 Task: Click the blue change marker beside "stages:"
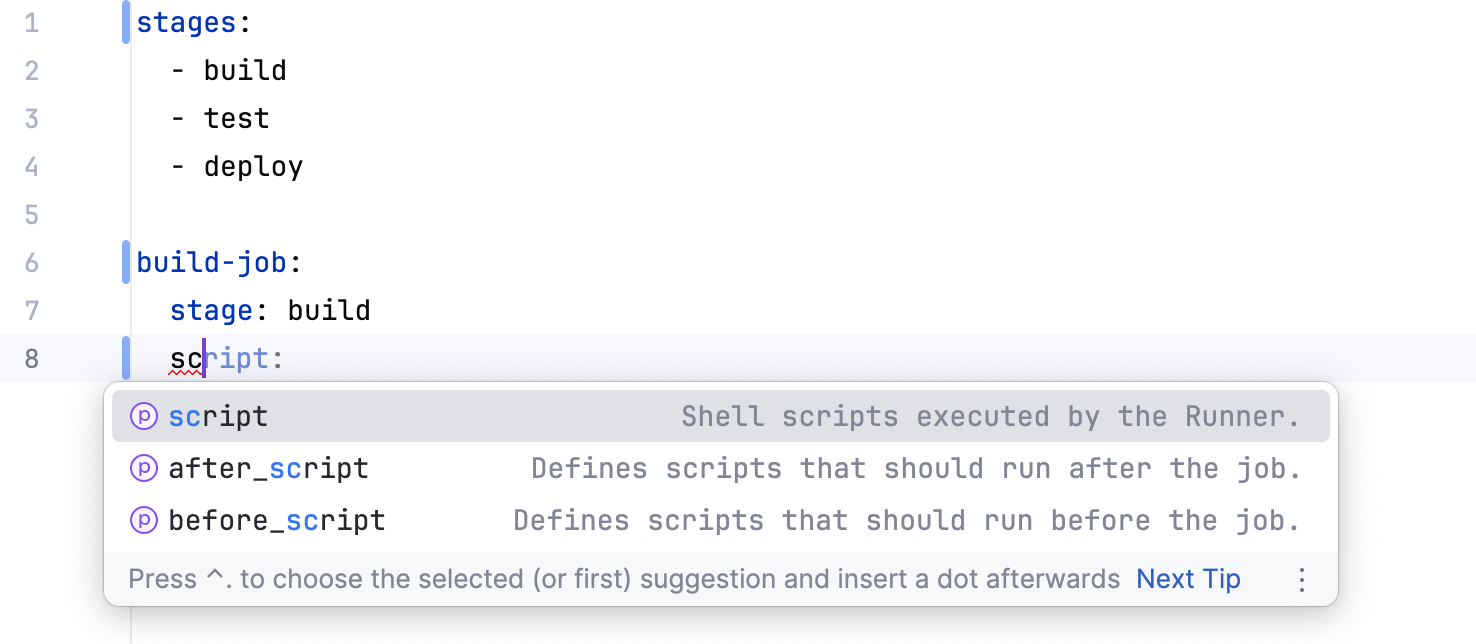pyautogui.click(x=123, y=22)
